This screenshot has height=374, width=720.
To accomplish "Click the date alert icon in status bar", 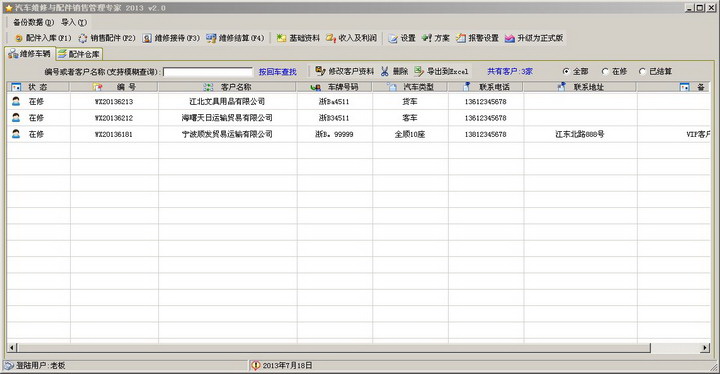I will [x=255, y=365].
